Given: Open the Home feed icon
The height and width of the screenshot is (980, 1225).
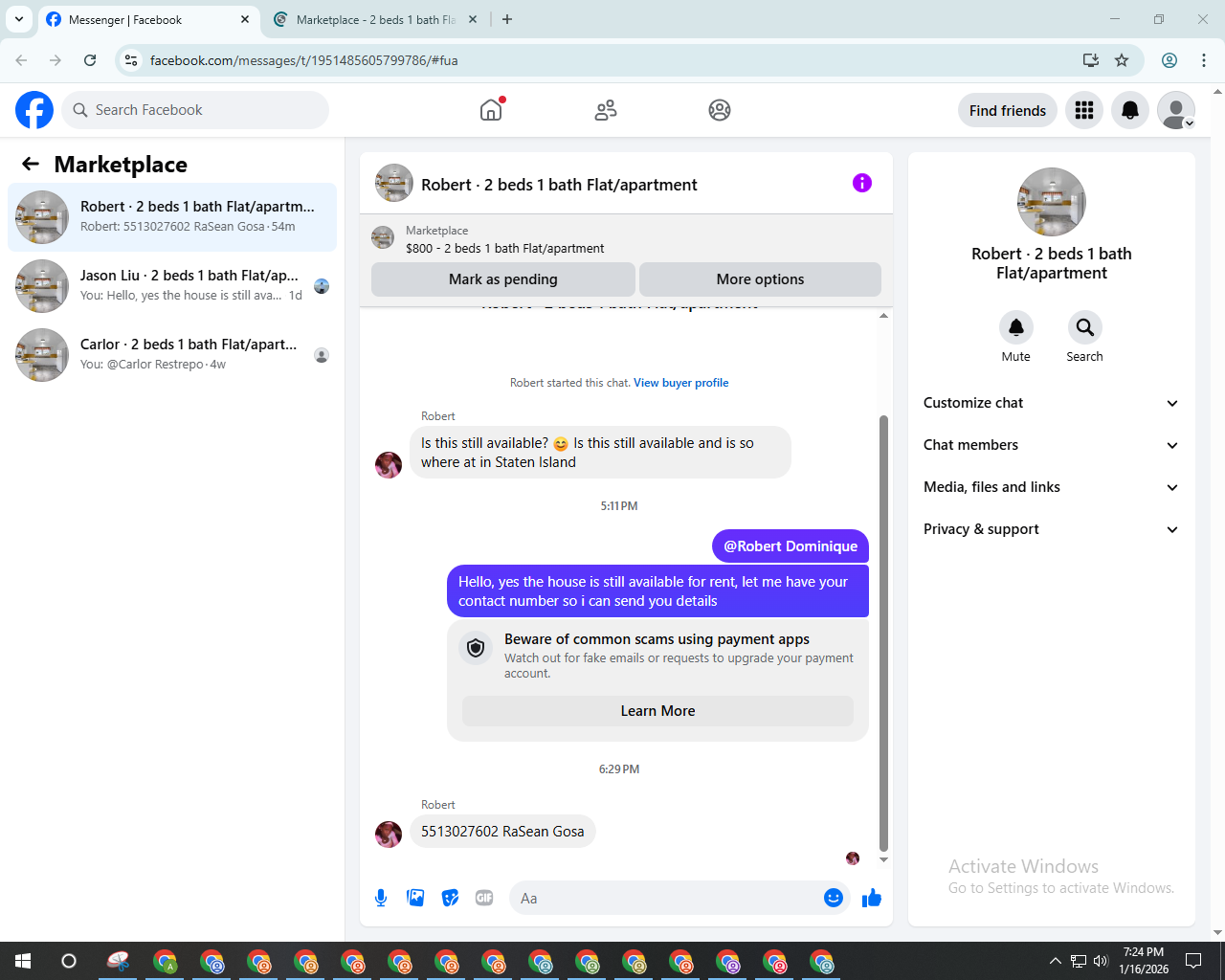Looking at the screenshot, I should pyautogui.click(x=491, y=110).
